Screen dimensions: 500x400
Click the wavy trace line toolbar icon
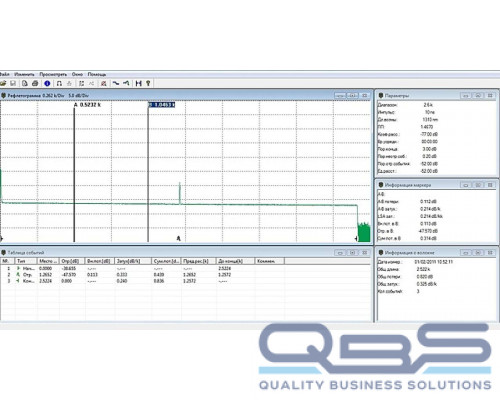pyautogui.click(x=116, y=83)
